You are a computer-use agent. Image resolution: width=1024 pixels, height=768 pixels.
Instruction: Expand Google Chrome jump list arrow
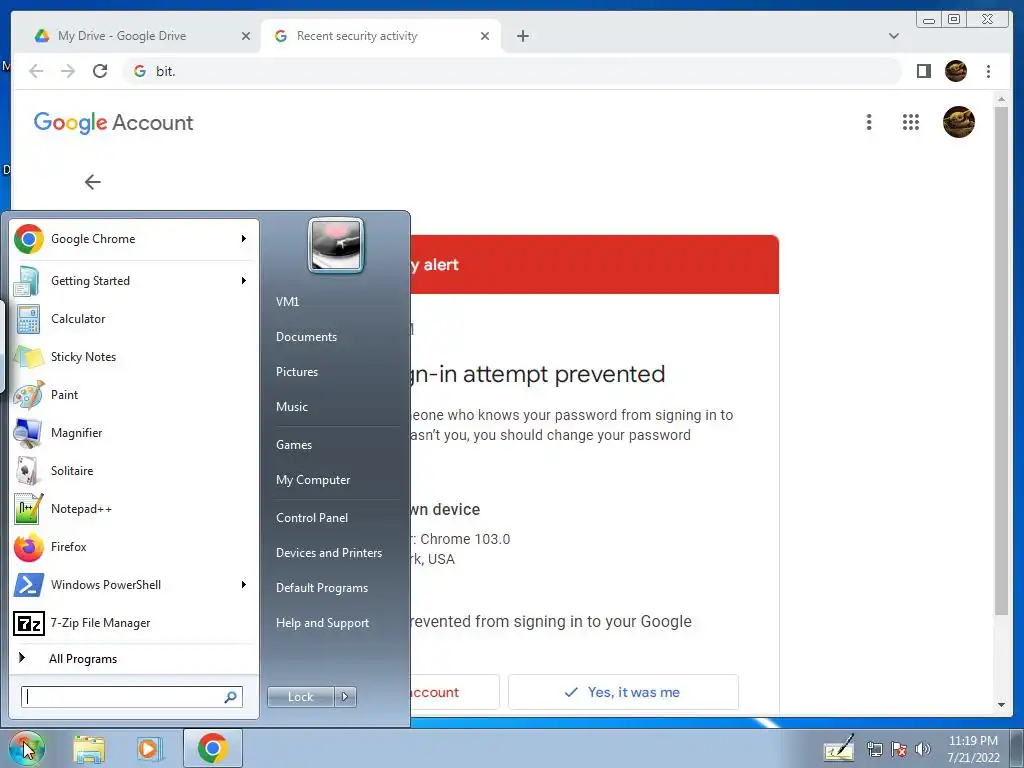click(244, 239)
